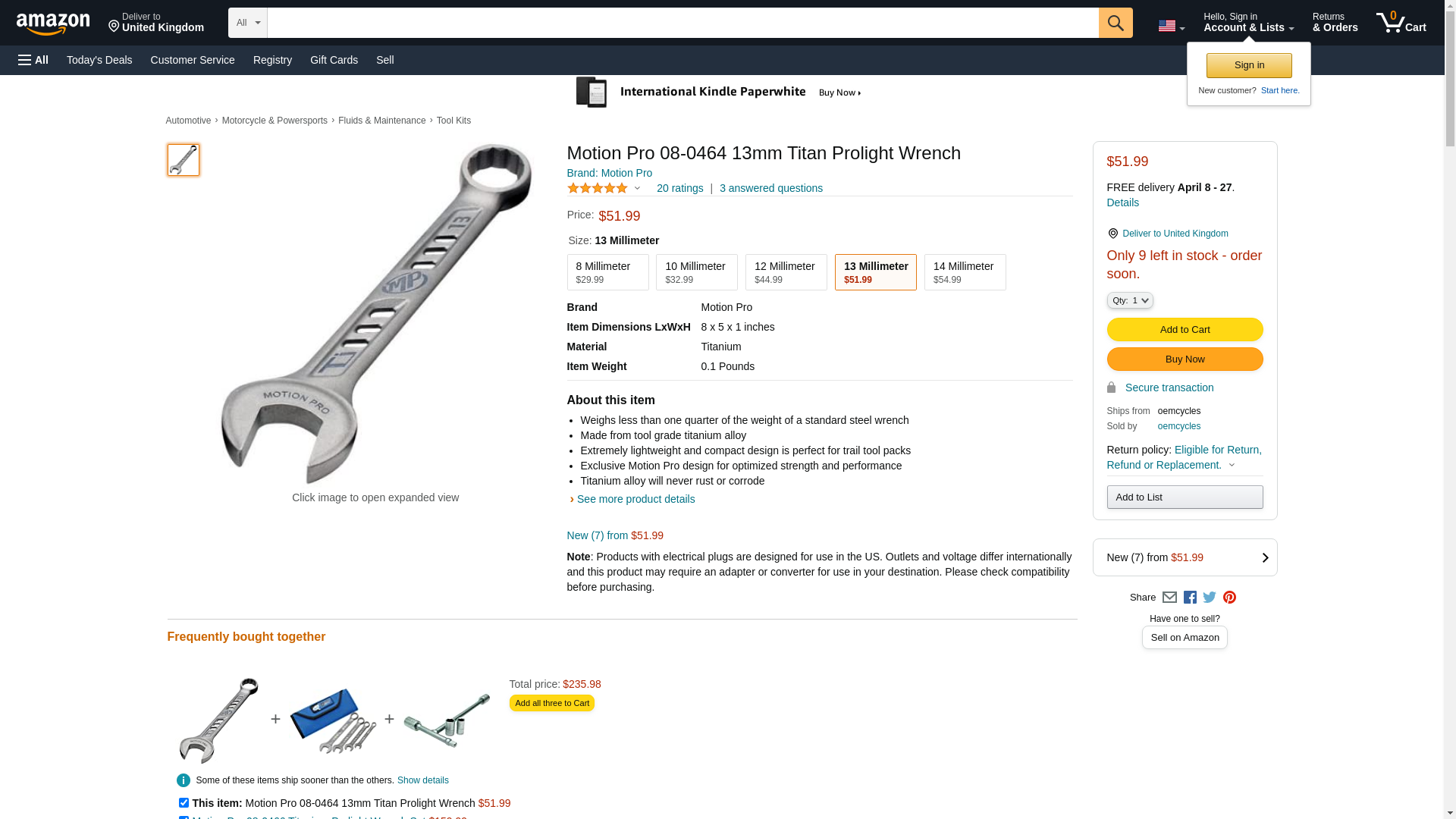Share the product on Pinterest

[1229, 598]
